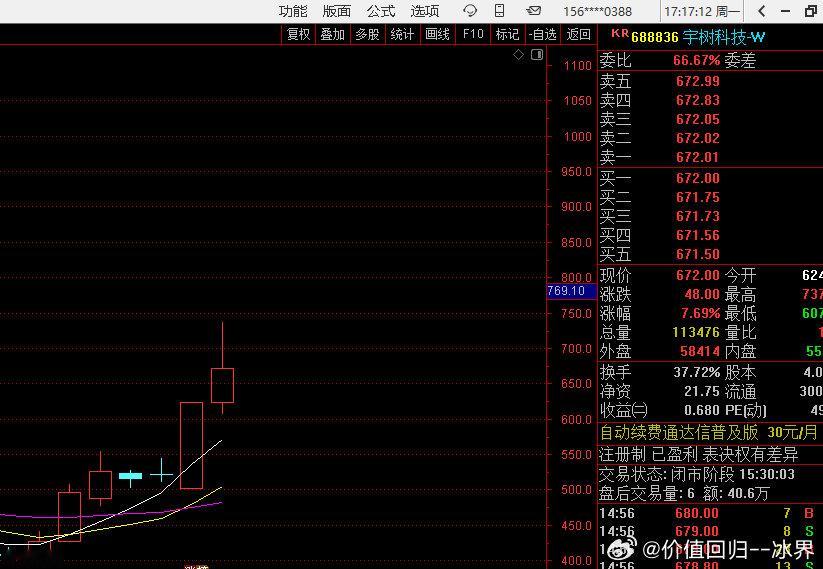Click the 1100 price axis label

click(577, 66)
